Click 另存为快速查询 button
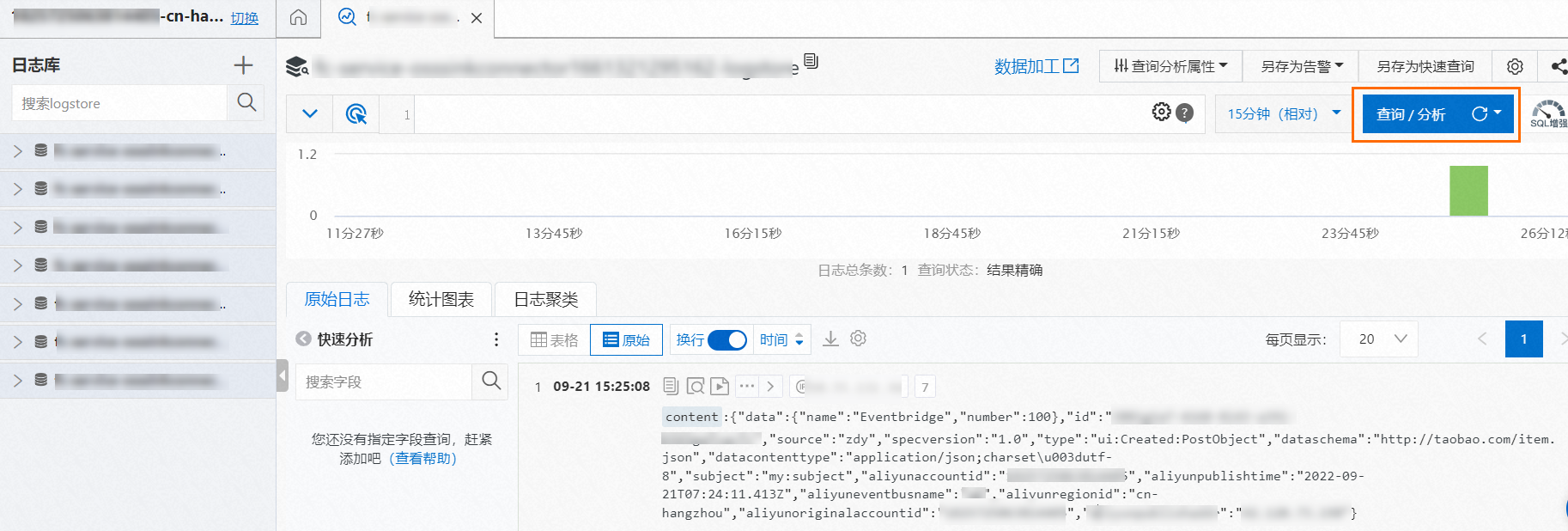The image size is (1568, 531). [x=1425, y=66]
